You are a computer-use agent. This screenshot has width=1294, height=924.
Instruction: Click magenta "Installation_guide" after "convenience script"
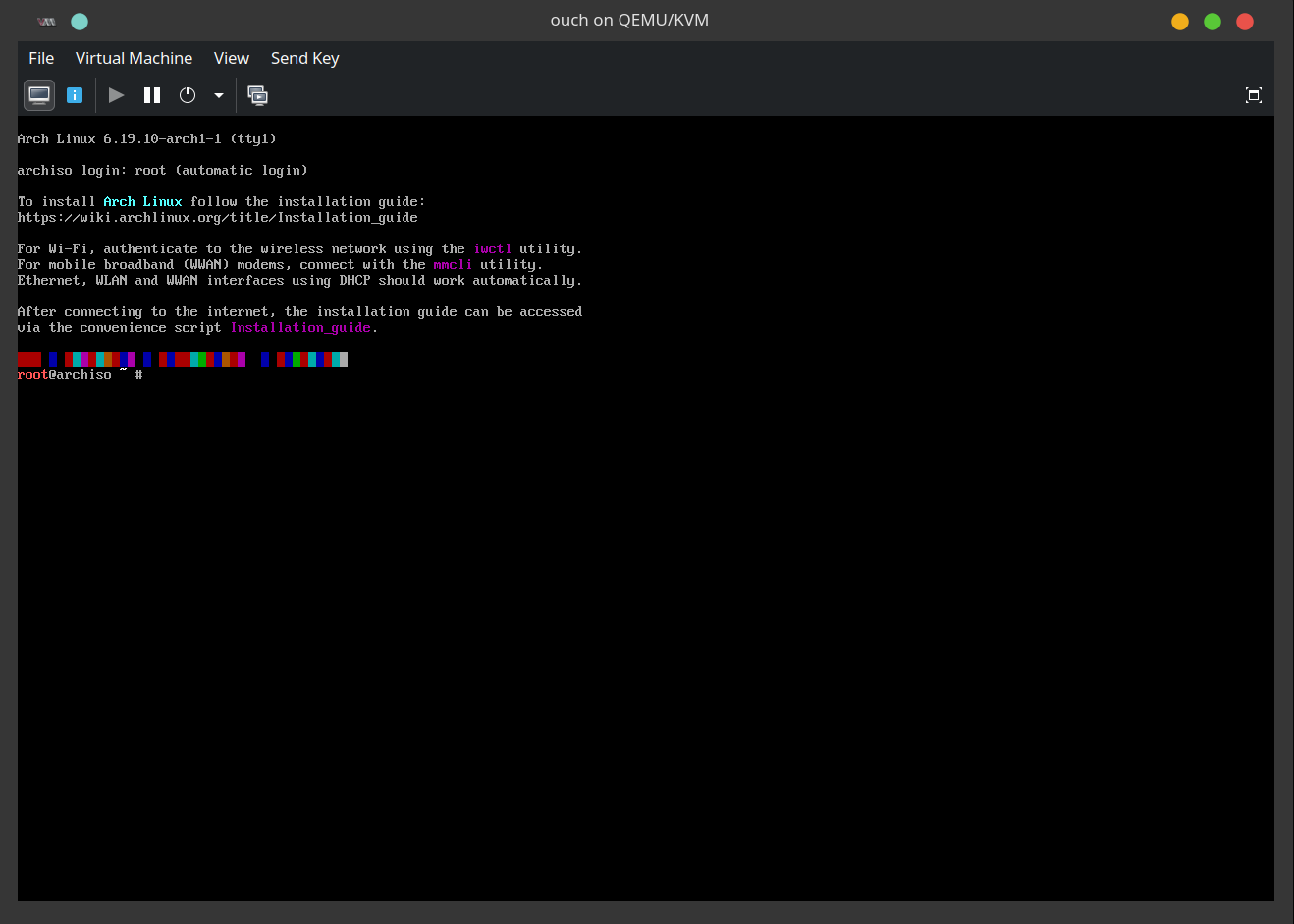tap(300, 328)
